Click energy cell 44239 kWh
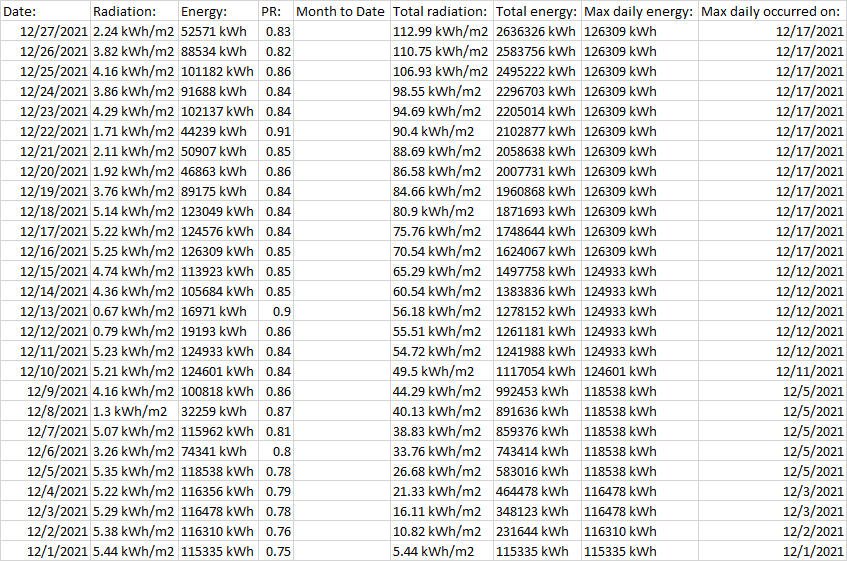 [x=218, y=131]
